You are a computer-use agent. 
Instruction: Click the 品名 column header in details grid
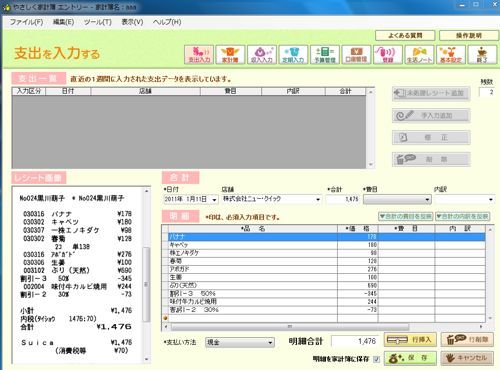tap(253, 229)
